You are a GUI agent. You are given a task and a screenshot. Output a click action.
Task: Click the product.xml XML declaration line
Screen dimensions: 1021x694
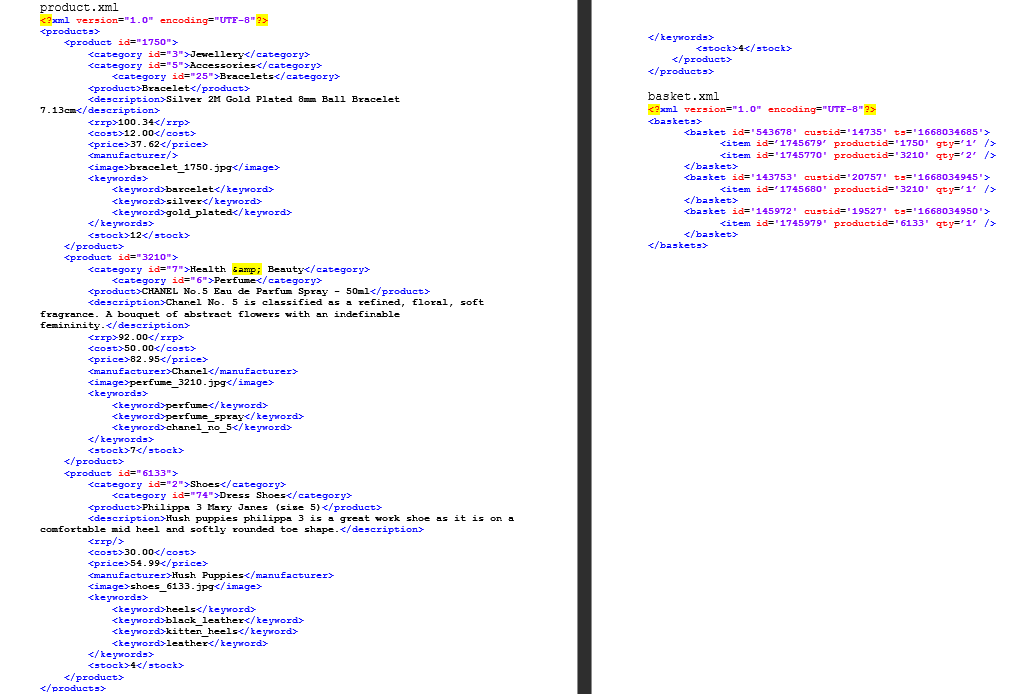tap(154, 21)
